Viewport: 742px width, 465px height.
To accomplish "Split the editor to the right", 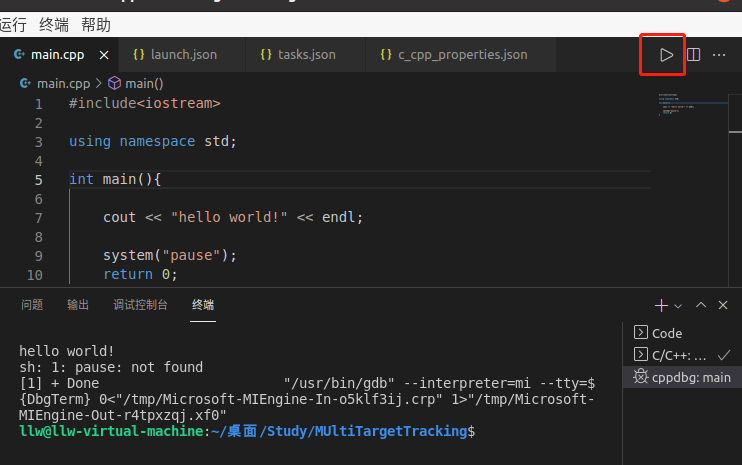I will pos(693,55).
